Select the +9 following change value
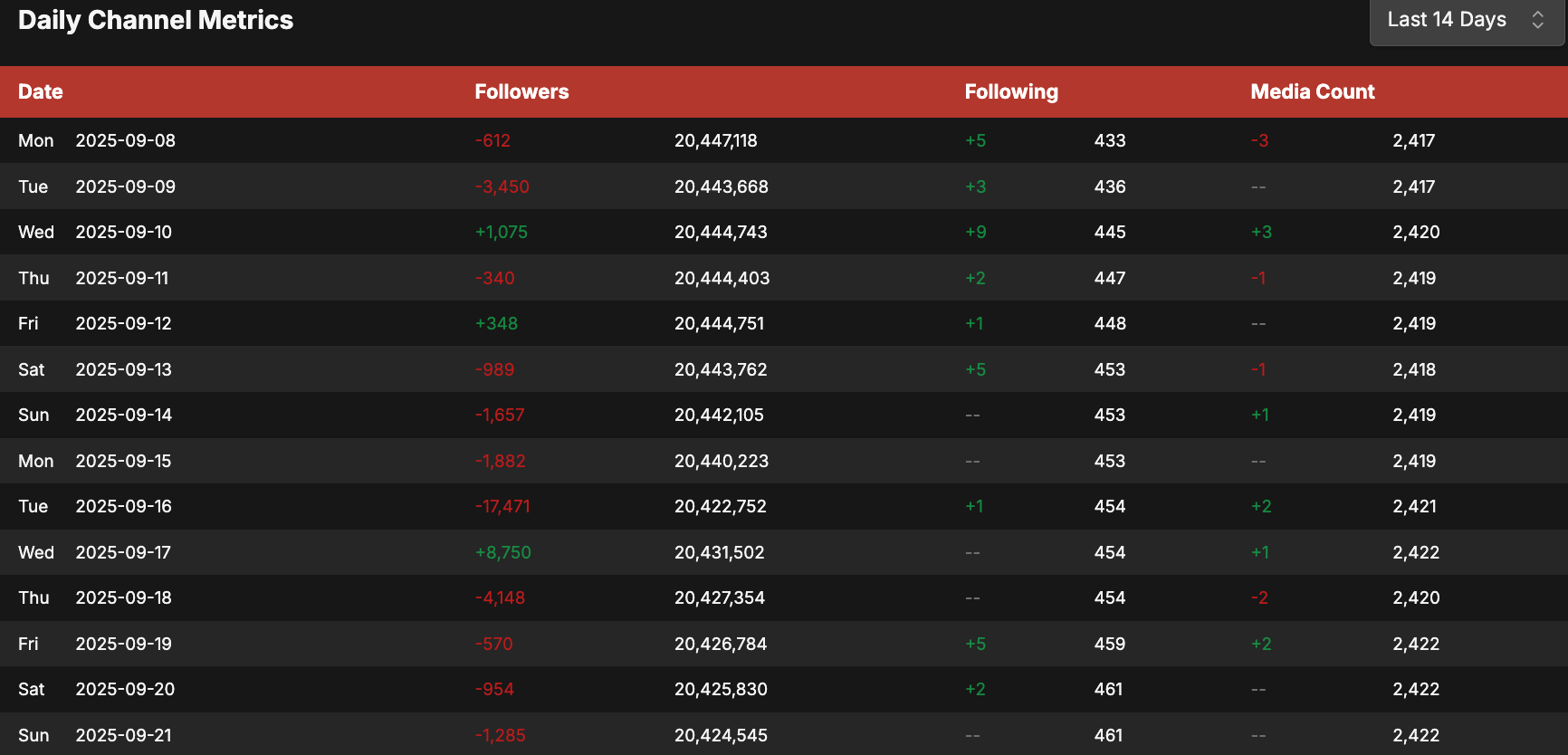 (x=975, y=232)
